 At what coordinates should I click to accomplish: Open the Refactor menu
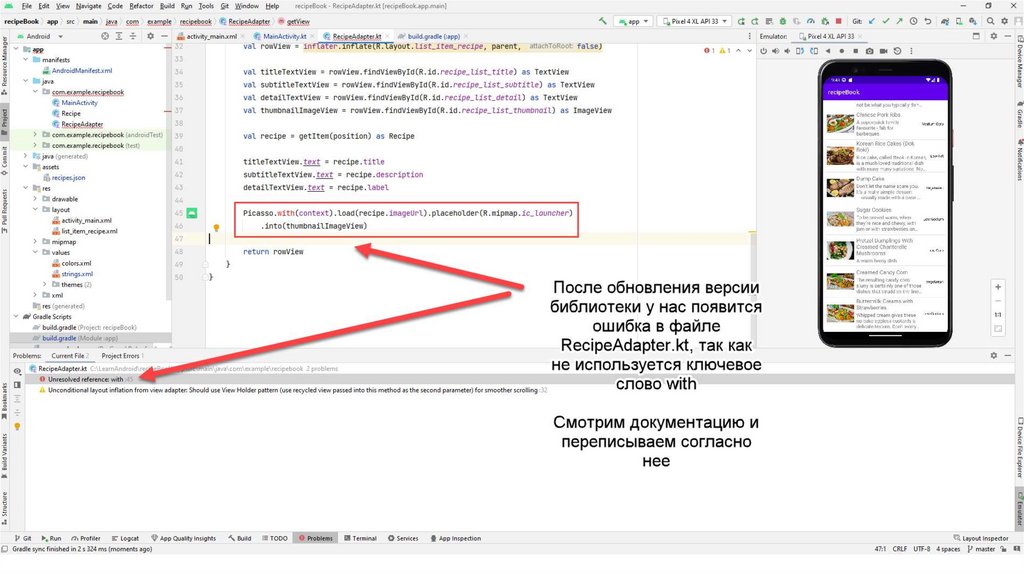click(141, 6)
